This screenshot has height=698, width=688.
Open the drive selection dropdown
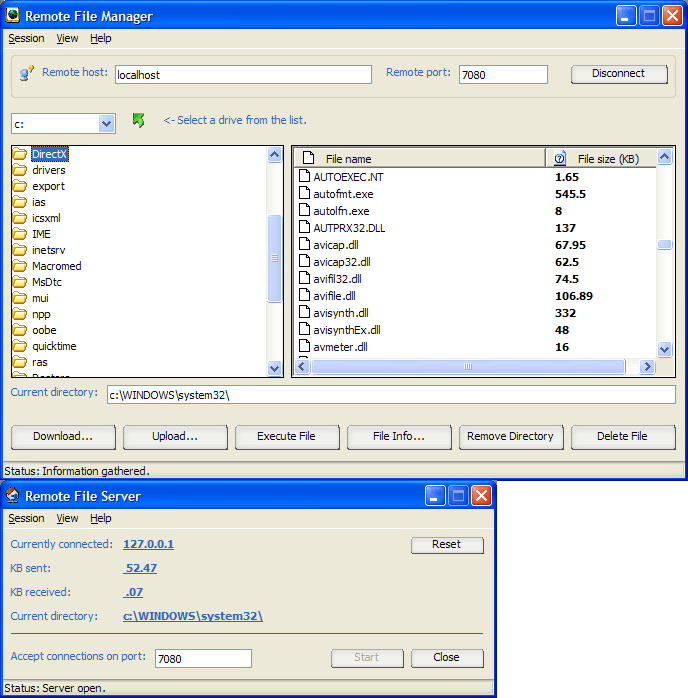point(107,123)
